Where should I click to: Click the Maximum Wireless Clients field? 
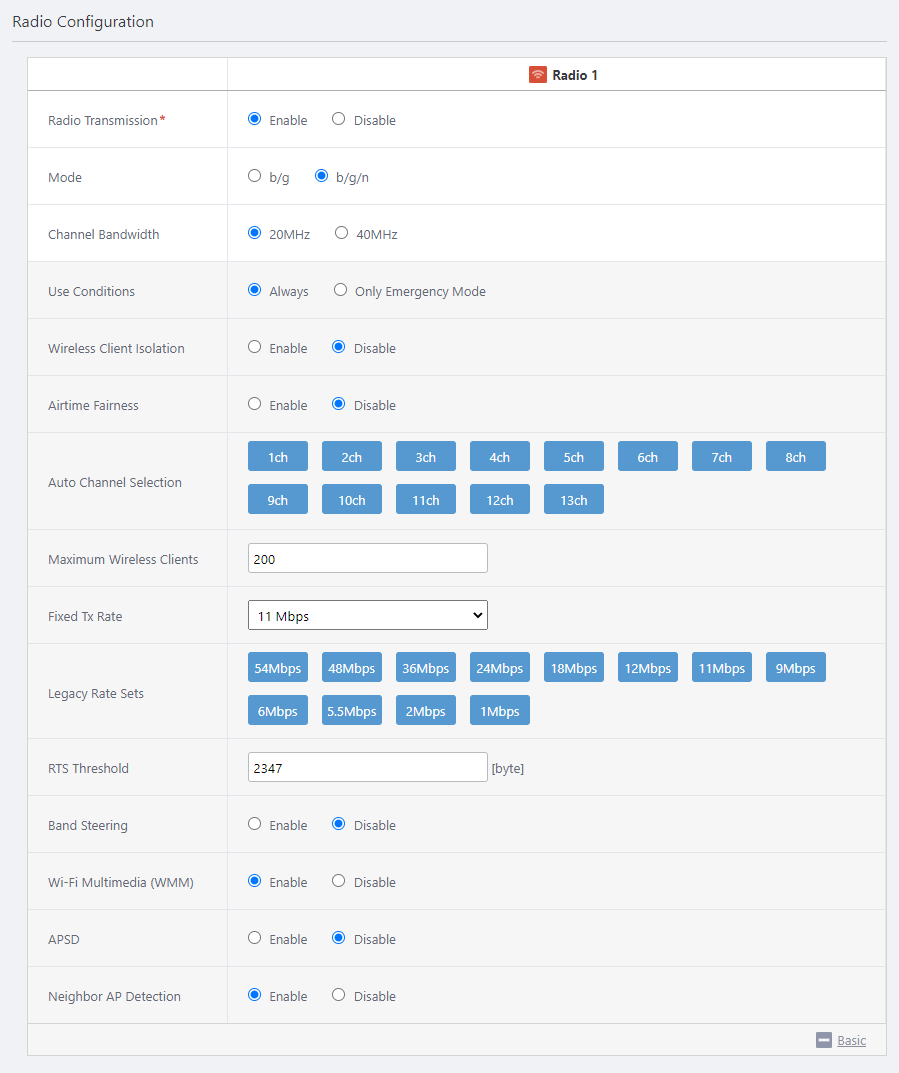[x=367, y=558]
